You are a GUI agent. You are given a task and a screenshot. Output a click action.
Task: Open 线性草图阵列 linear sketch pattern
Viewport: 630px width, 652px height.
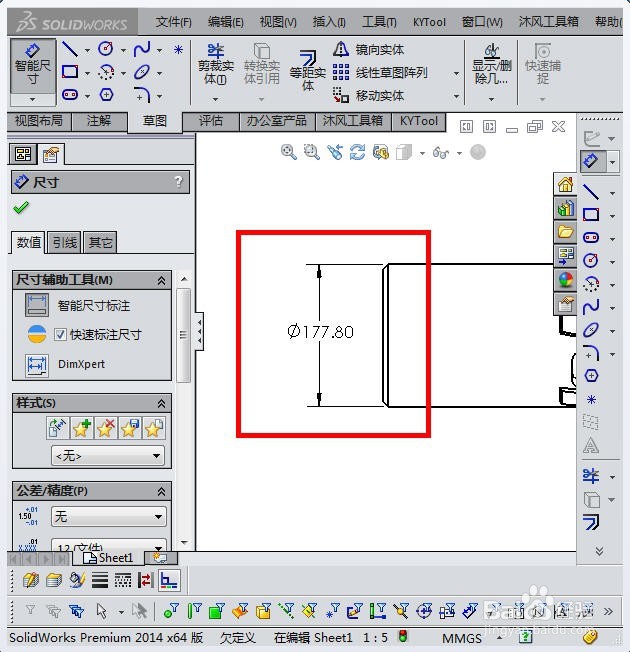point(380,73)
